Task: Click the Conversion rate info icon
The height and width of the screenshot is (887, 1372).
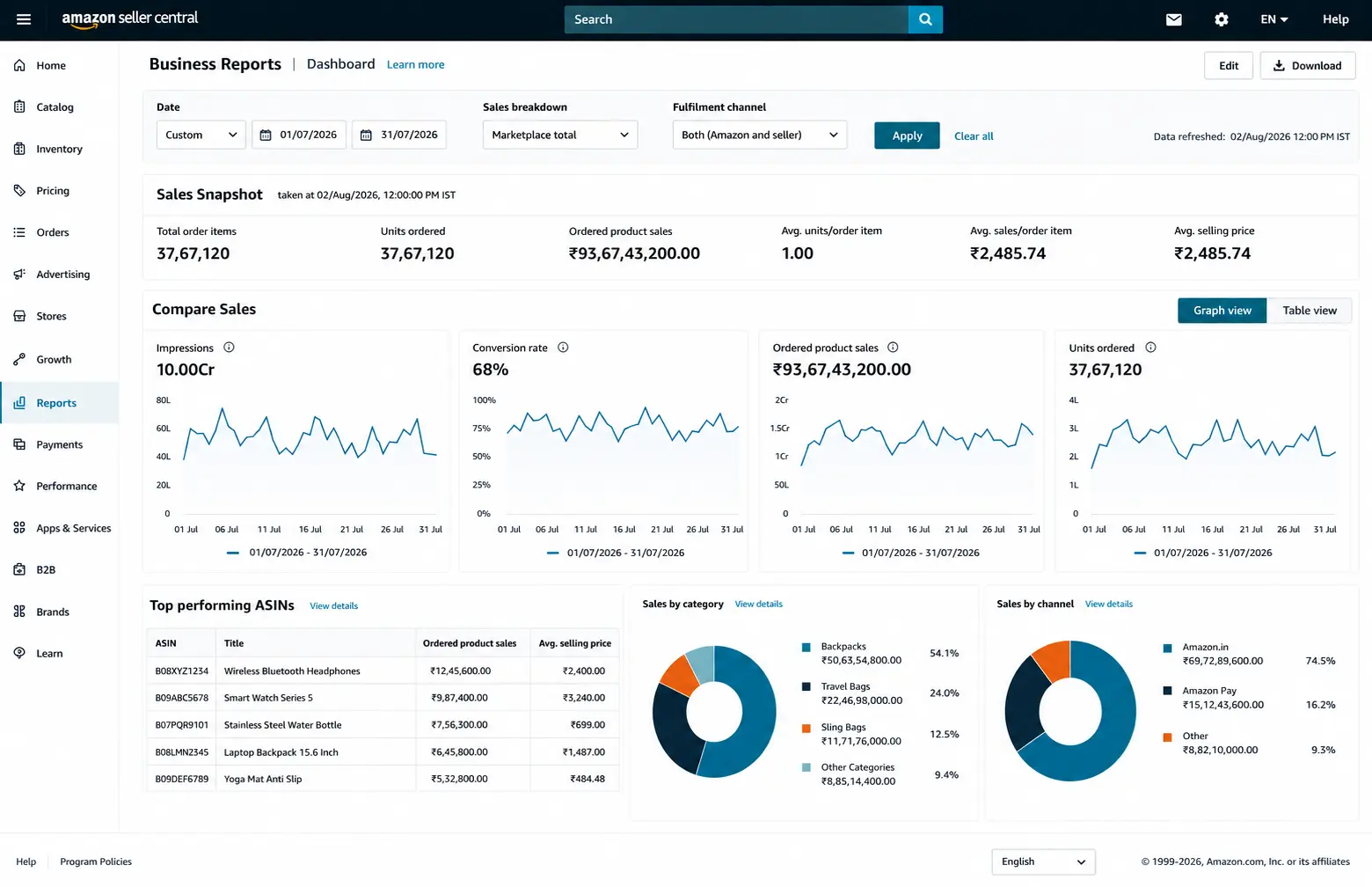Action: pyautogui.click(x=563, y=348)
